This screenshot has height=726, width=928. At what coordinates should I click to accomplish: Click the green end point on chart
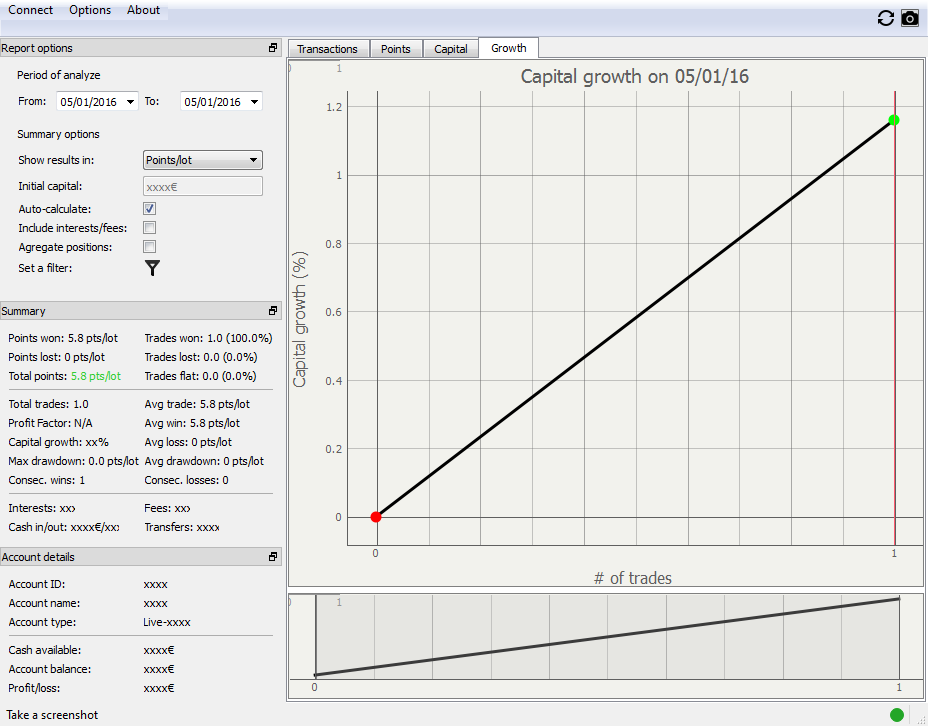point(894,120)
